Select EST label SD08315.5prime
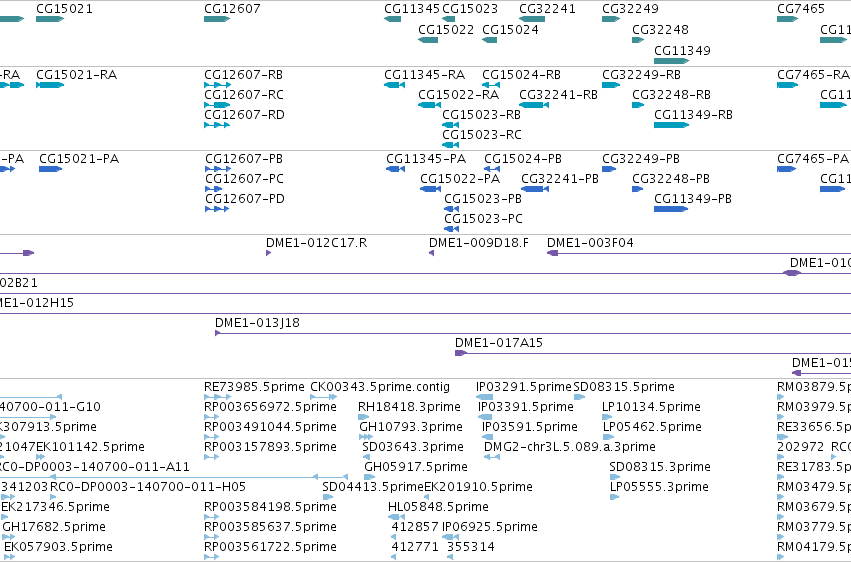Image resolution: width=851 pixels, height=562 pixels. click(624, 387)
